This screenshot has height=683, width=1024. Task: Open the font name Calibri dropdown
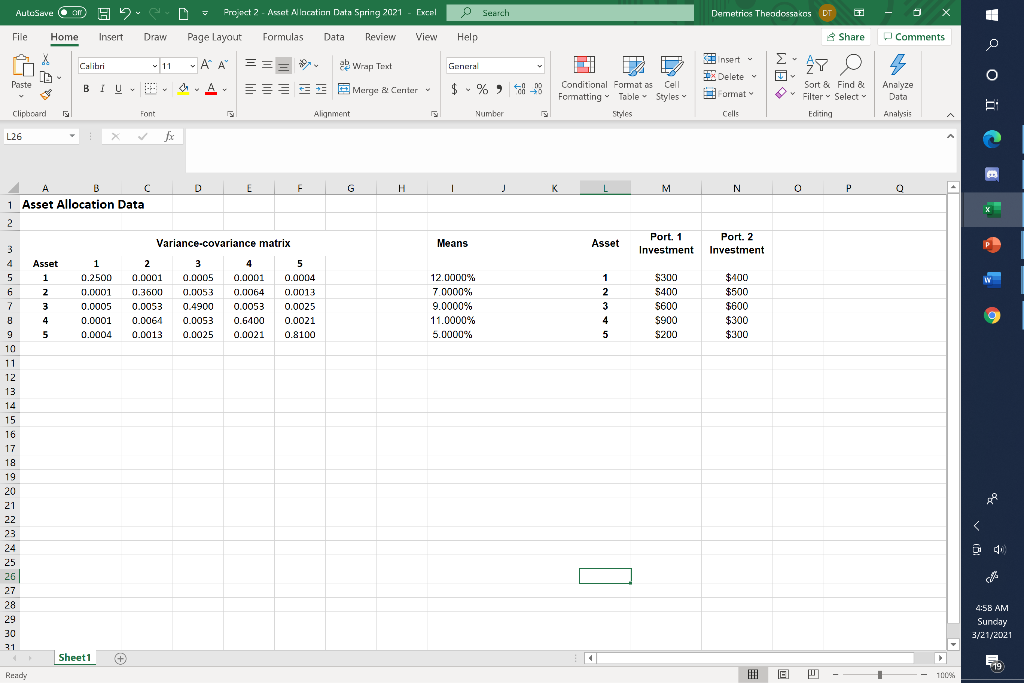coord(155,66)
